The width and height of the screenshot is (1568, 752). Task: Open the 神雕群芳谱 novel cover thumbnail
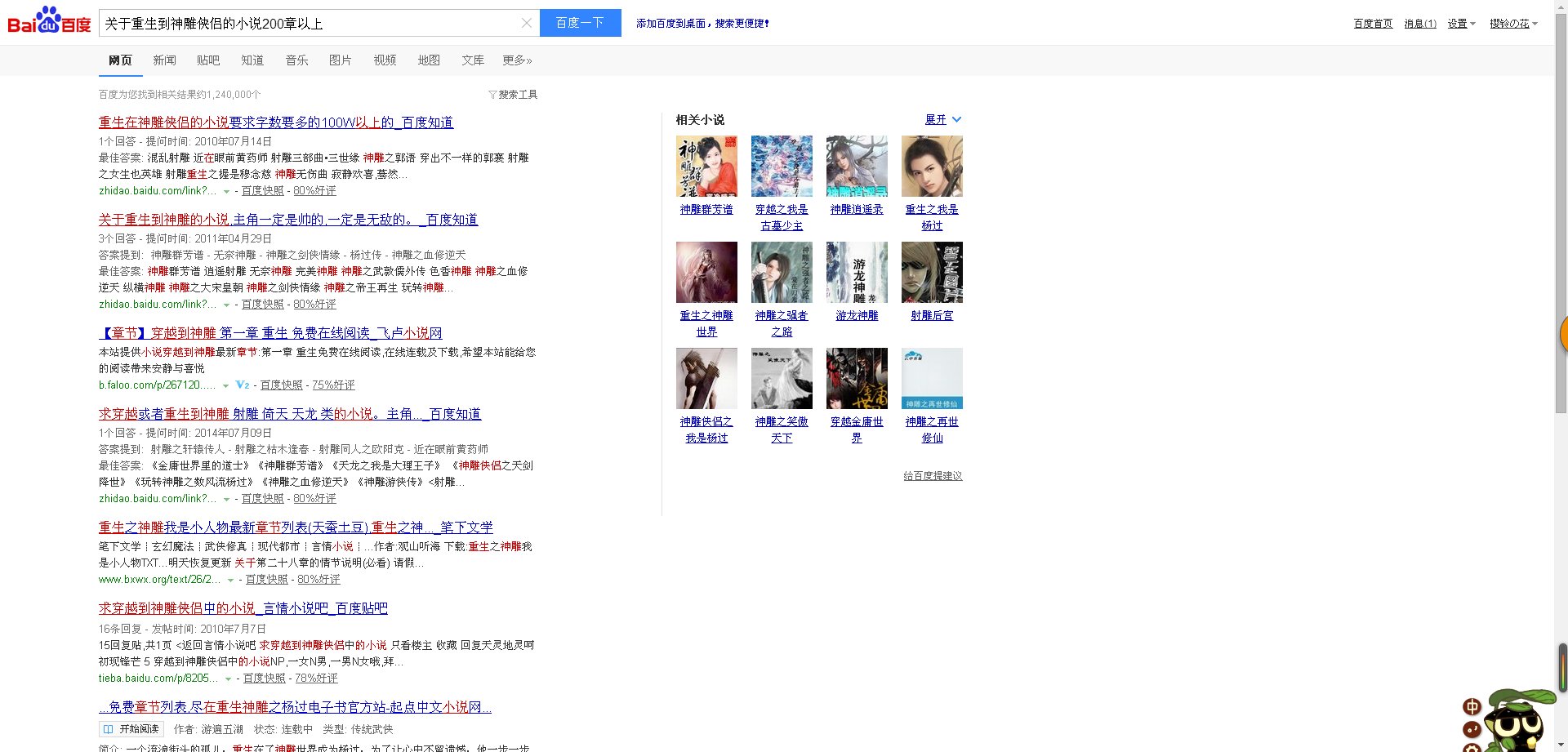pos(706,166)
